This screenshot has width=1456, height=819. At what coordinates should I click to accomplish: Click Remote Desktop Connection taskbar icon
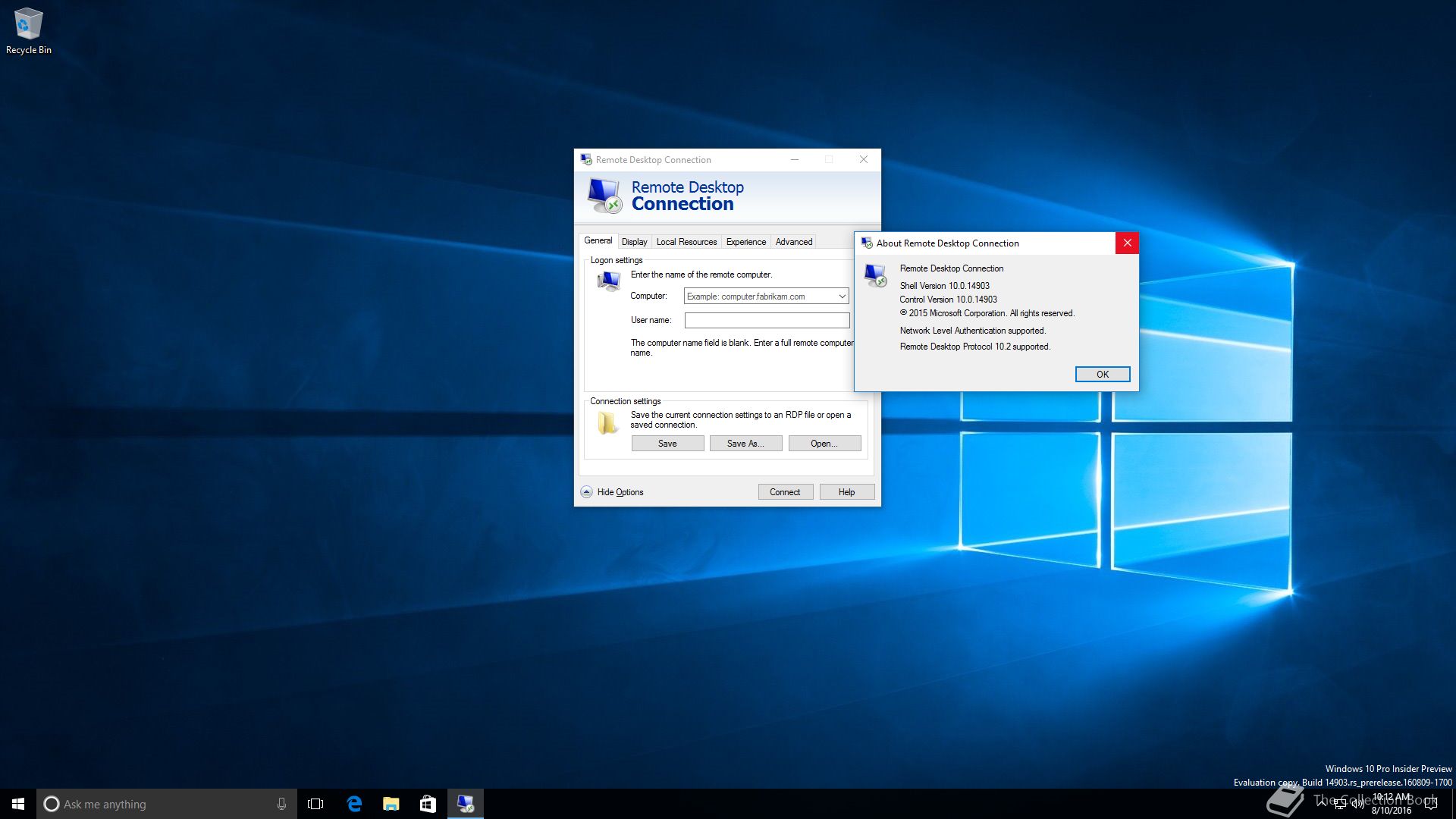pos(465,804)
